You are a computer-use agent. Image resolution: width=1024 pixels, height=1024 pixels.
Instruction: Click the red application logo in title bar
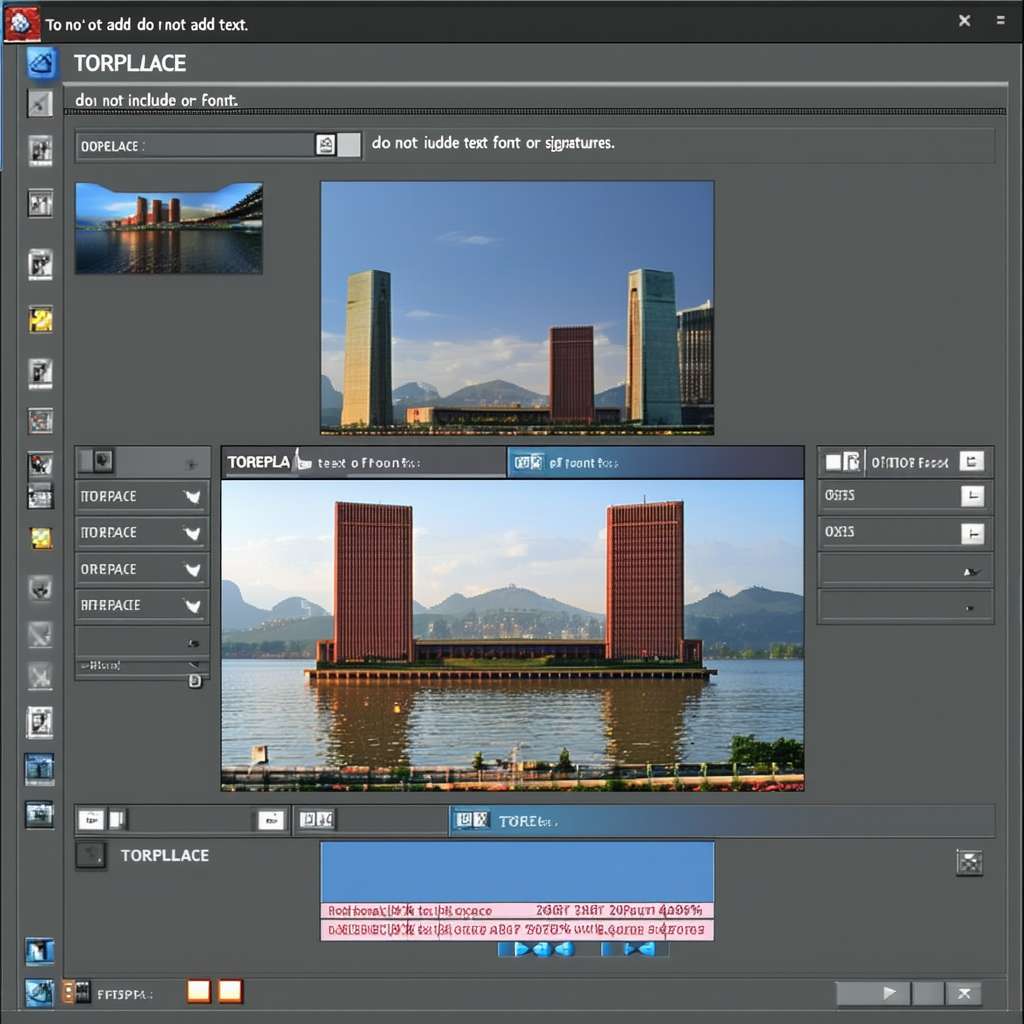click(21, 22)
